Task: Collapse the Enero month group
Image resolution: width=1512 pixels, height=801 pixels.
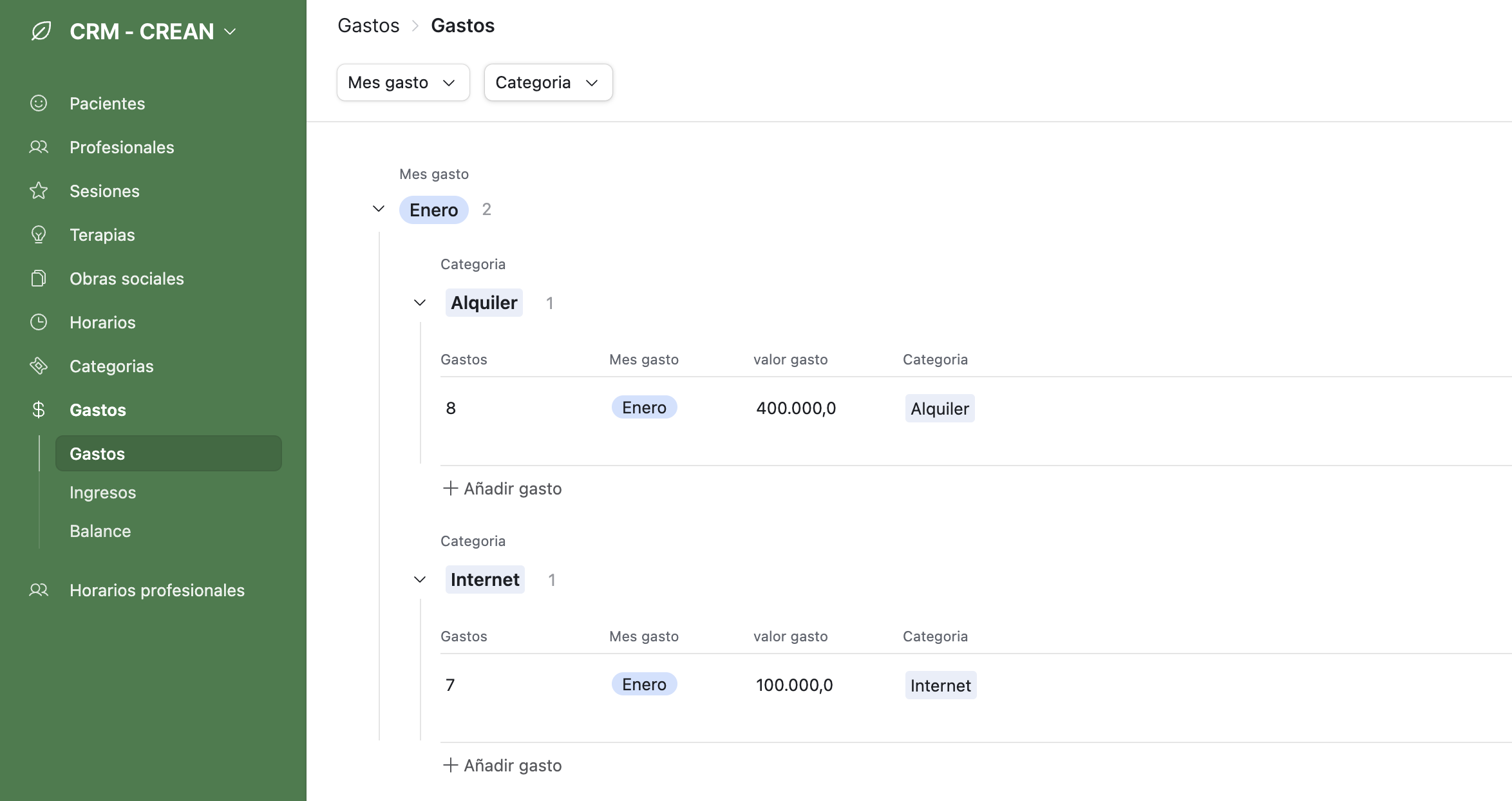Action: pos(379,209)
